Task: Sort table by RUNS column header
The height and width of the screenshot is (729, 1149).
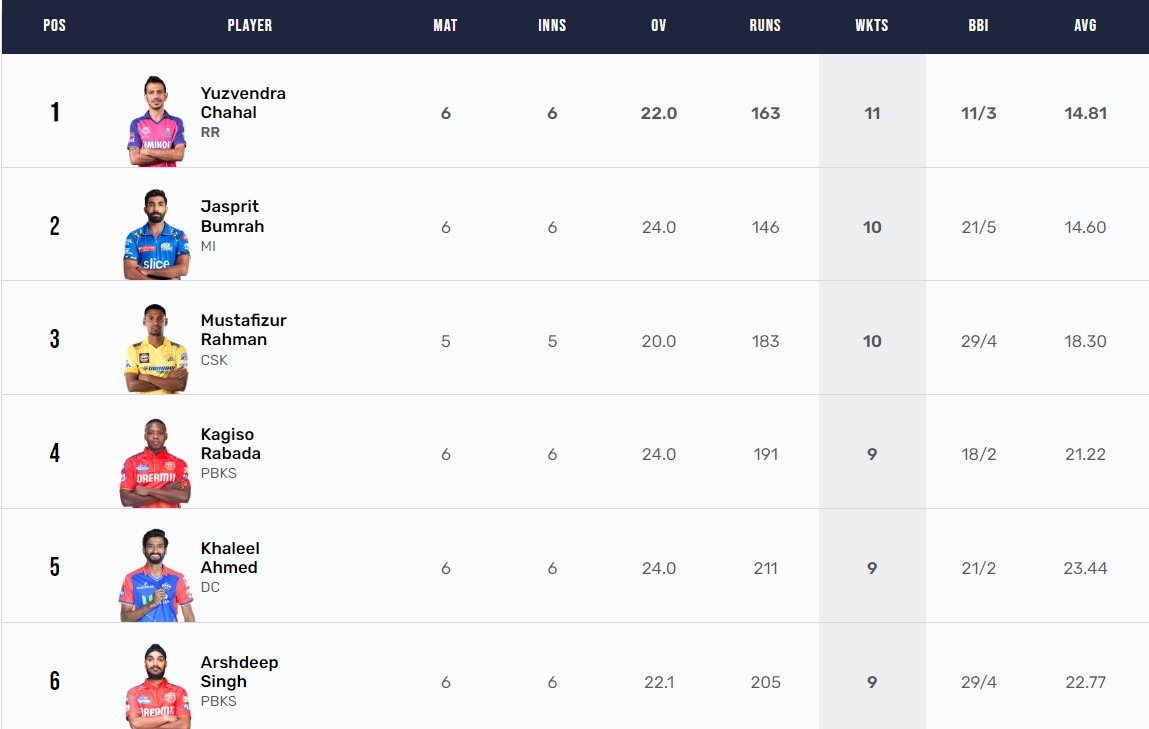Action: tap(765, 26)
